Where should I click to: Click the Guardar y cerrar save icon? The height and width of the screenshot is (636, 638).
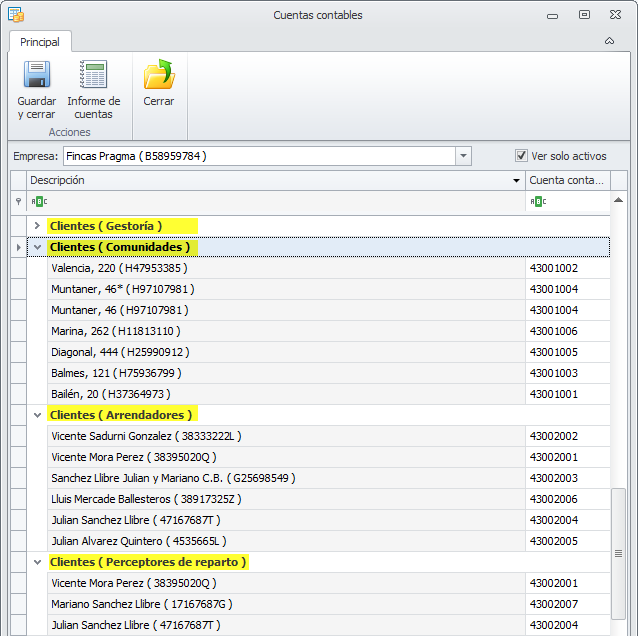coord(36,76)
